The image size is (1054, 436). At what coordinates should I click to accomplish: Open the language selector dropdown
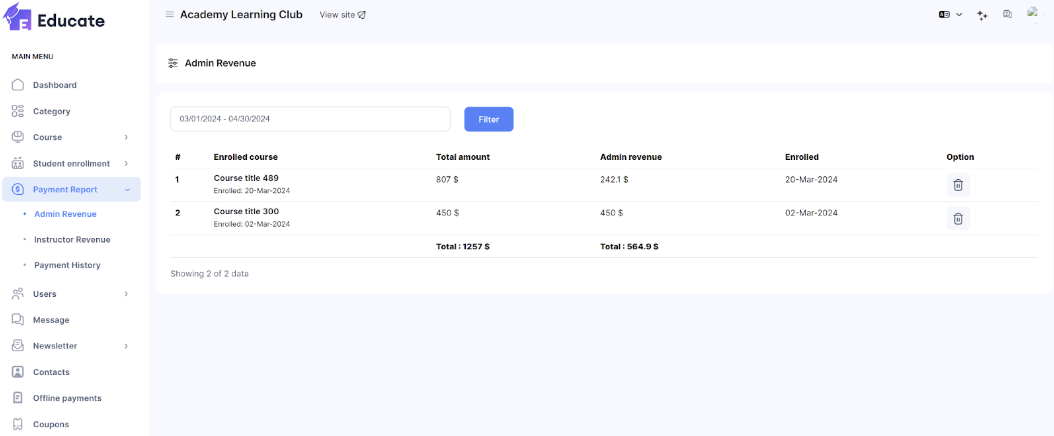coord(950,15)
